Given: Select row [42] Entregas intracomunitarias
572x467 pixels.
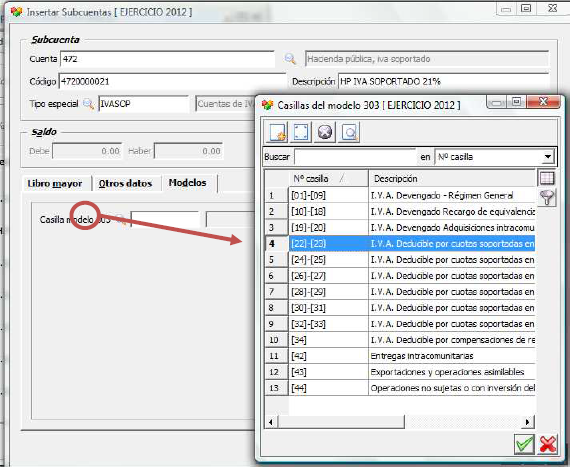Looking at the screenshot, I should pyautogui.click(x=412, y=356).
